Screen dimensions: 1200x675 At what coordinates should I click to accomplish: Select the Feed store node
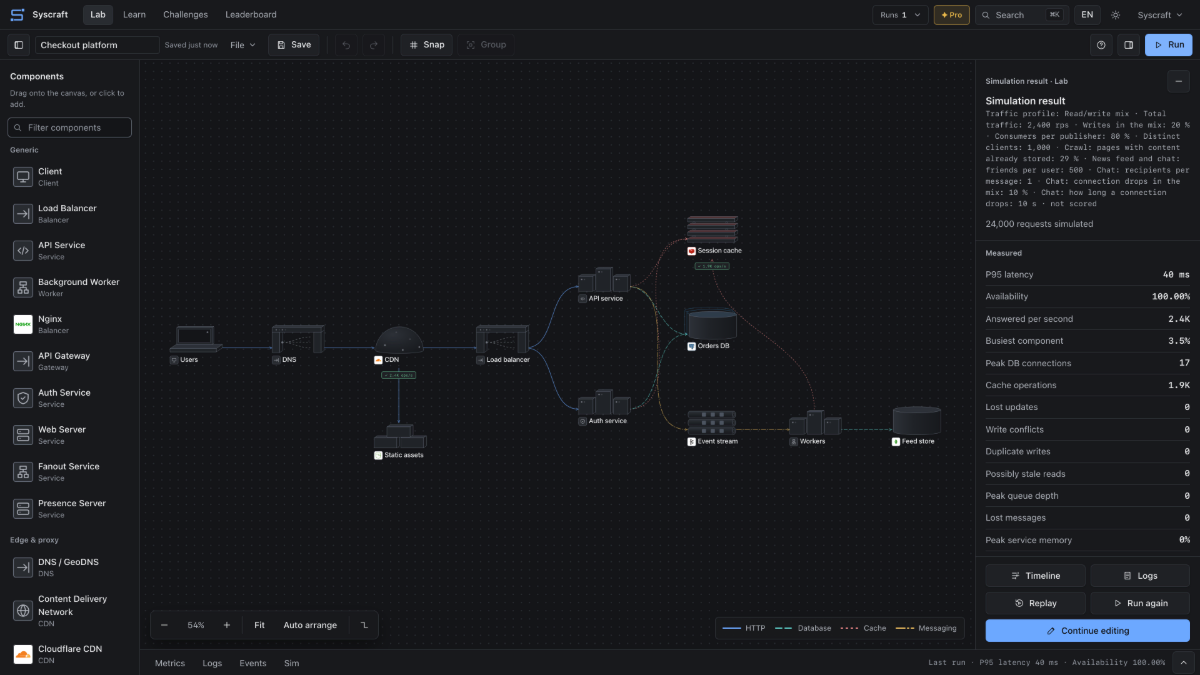(917, 420)
